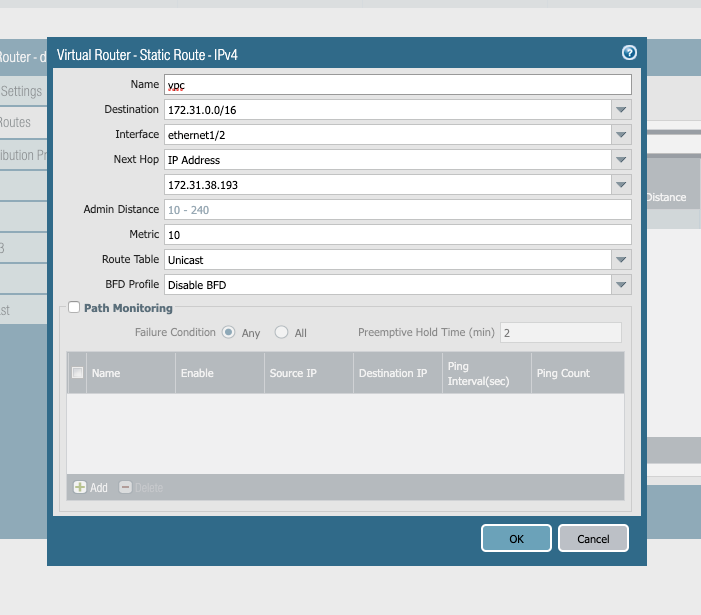Click the green Add icon below table
This screenshot has height=615, width=701.
(81, 487)
